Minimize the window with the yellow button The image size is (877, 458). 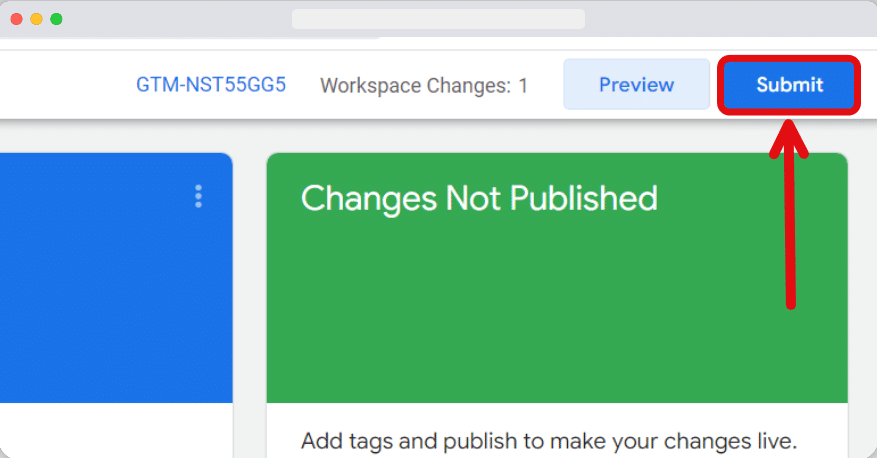tap(36, 19)
